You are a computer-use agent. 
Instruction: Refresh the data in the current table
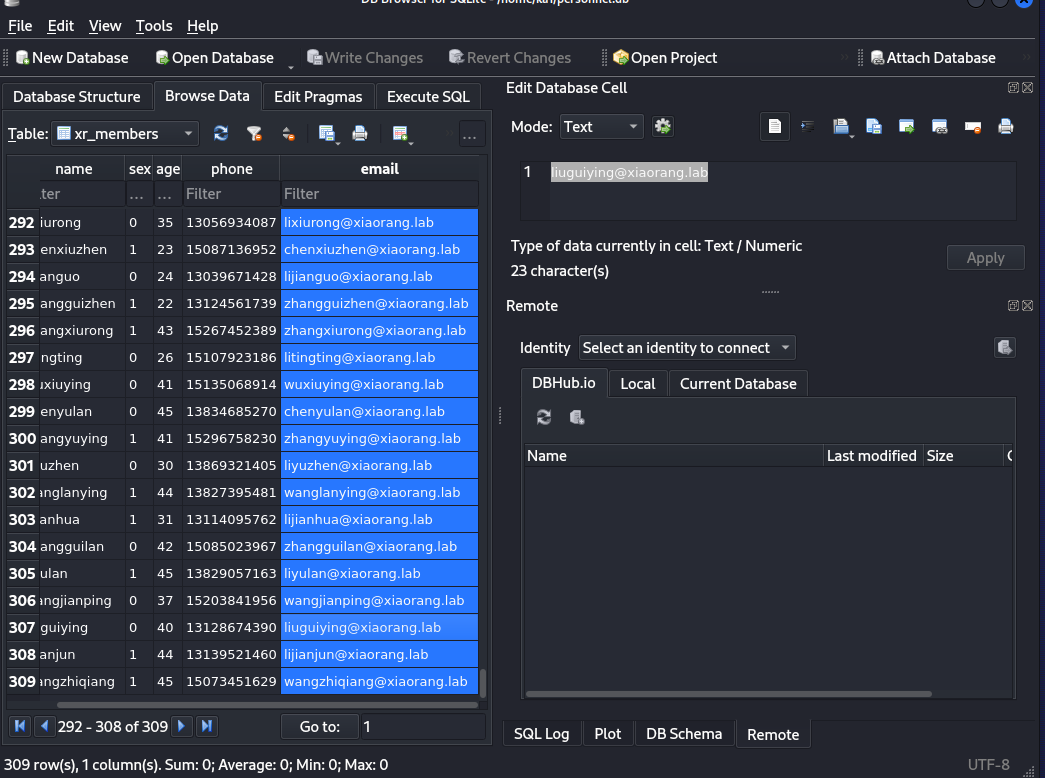(x=220, y=132)
